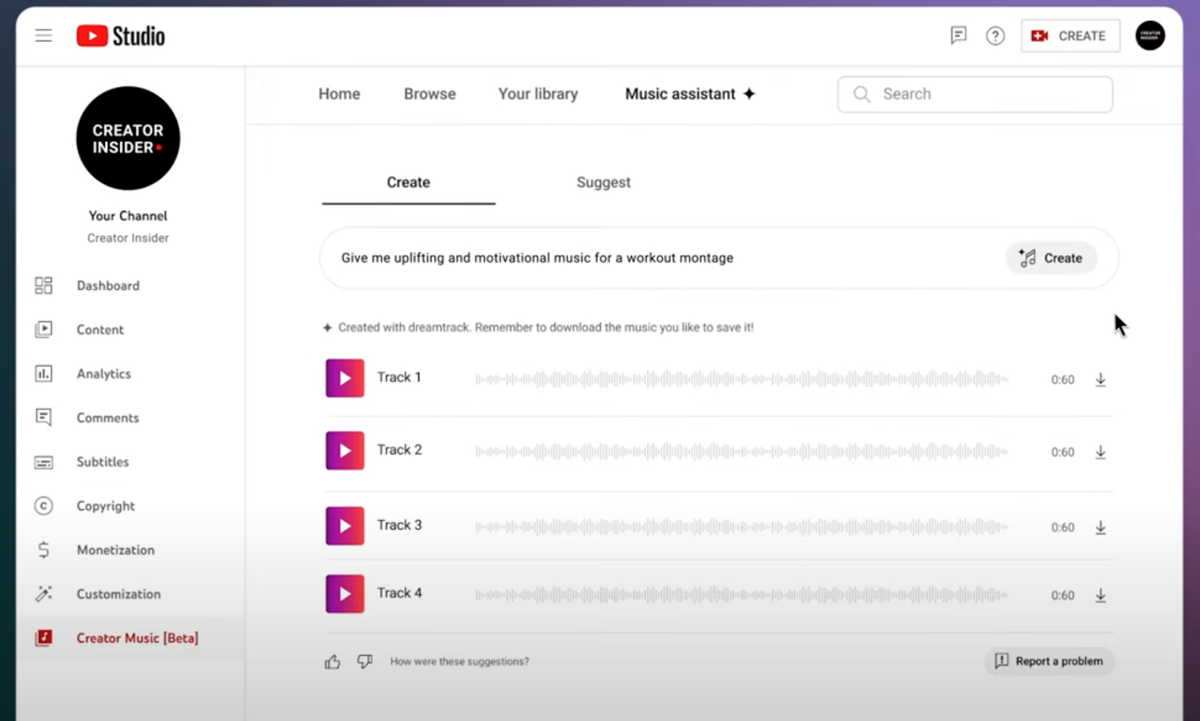Go to the Home tab
Viewport: 1200px width, 721px height.
pyautogui.click(x=339, y=94)
